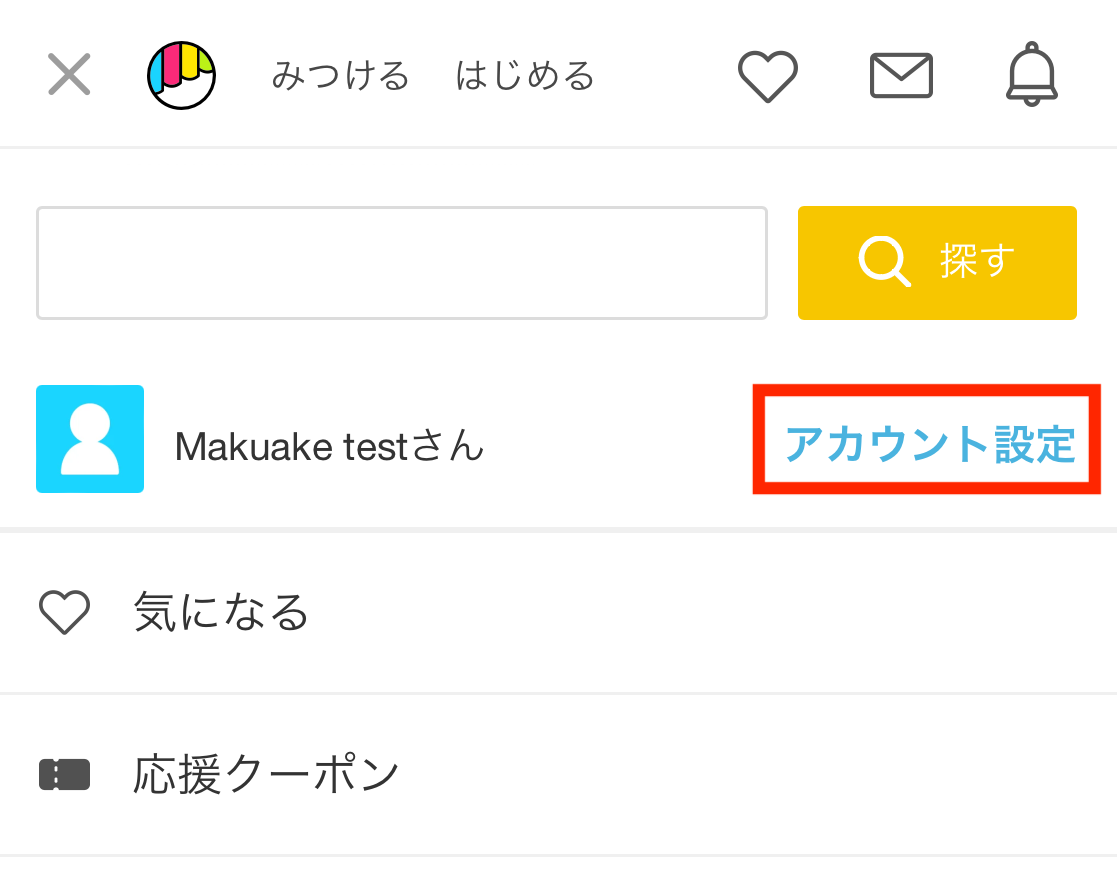Click the magnifying glass icon in 探す
This screenshot has width=1117, height=874.
(x=884, y=261)
